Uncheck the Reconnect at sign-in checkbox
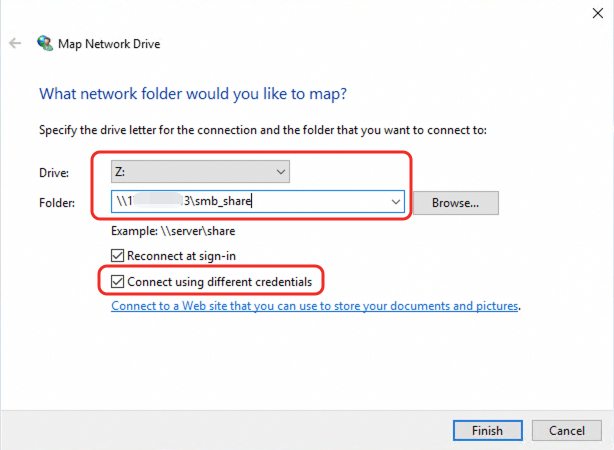Screen dimensions: 614x450 [118, 256]
